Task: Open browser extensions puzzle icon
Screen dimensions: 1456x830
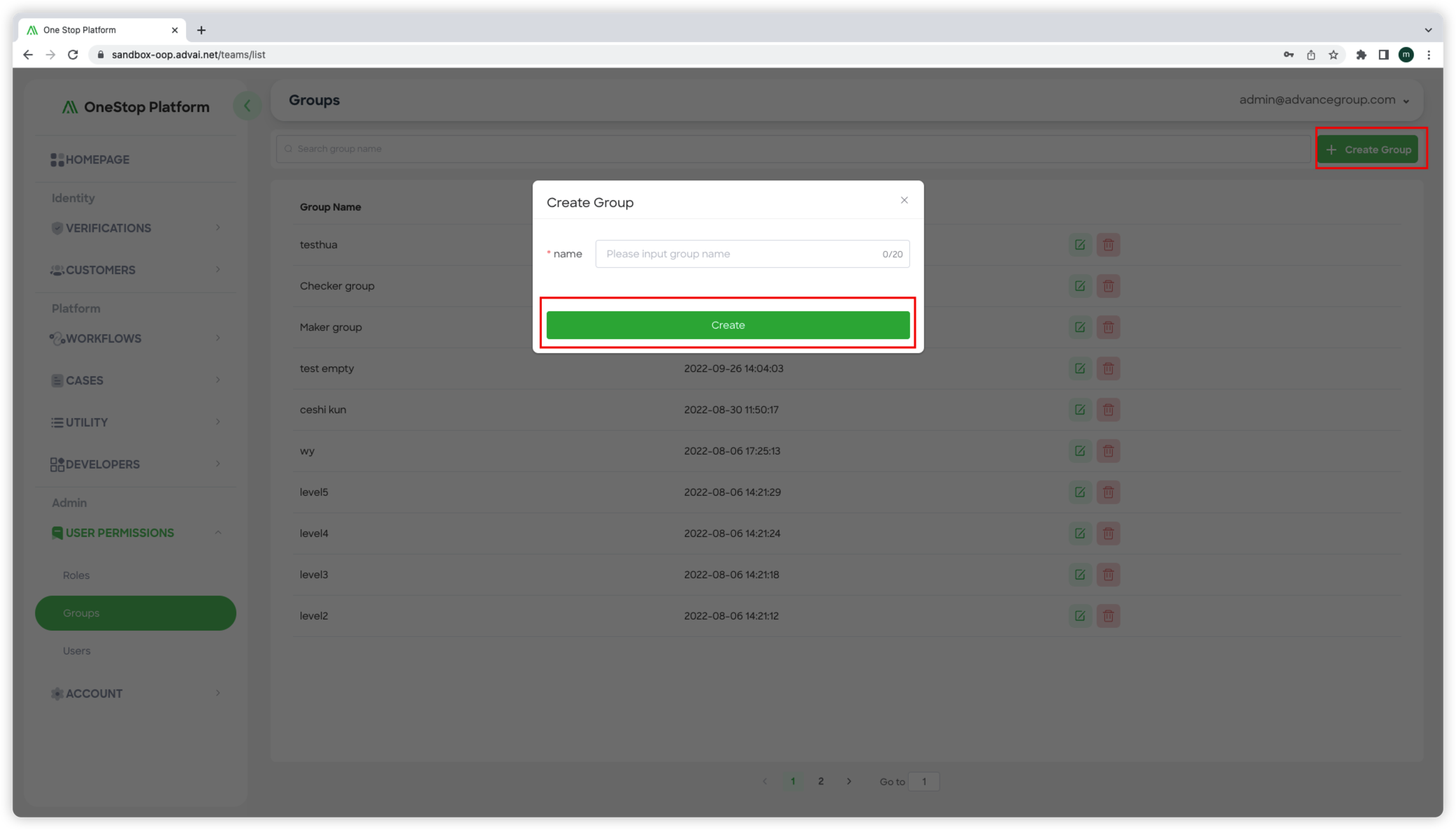Action: 1361,55
